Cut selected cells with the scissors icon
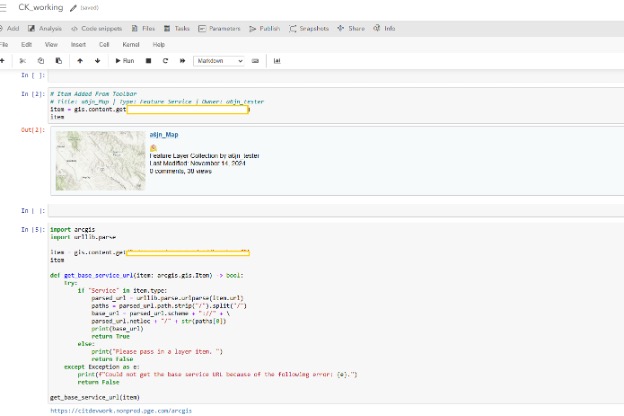 (23, 61)
